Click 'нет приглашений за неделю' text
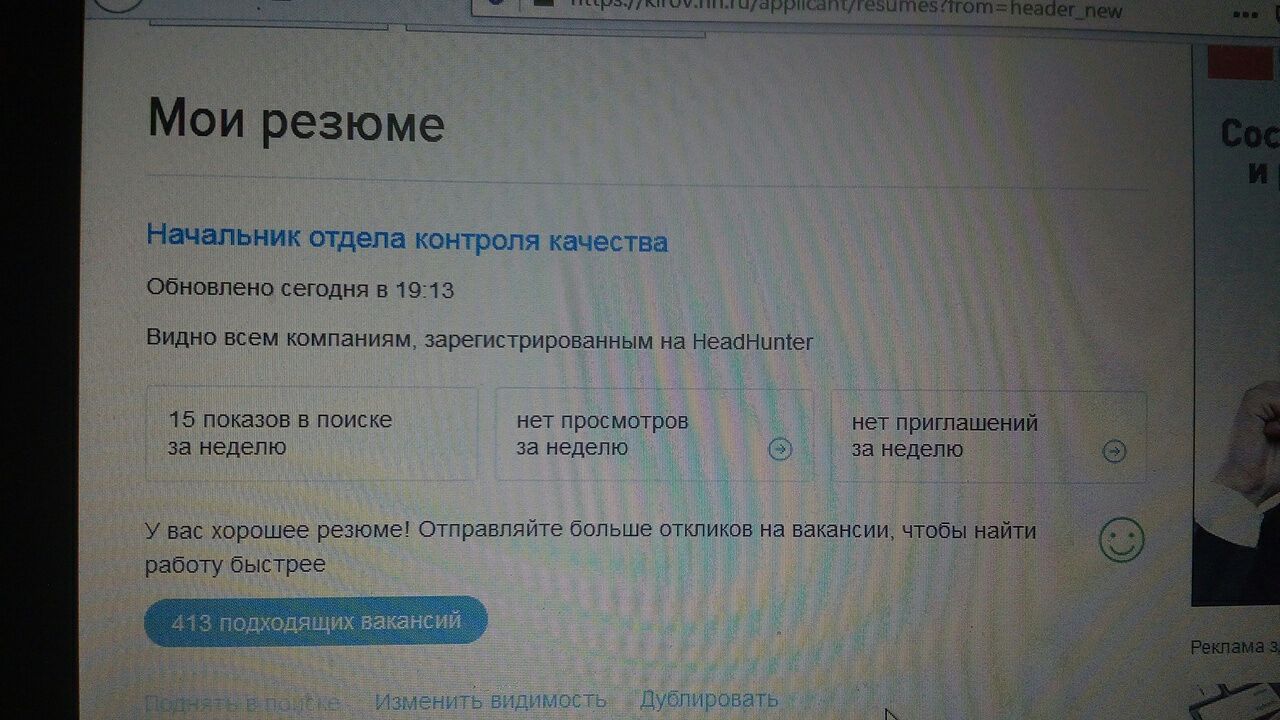1280x720 pixels. click(x=944, y=436)
